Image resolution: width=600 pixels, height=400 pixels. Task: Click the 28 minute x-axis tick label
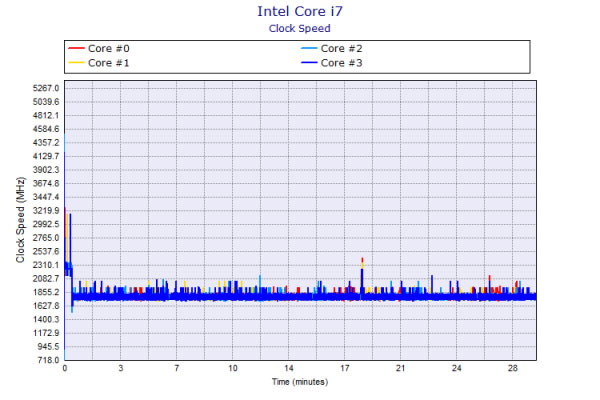click(513, 368)
